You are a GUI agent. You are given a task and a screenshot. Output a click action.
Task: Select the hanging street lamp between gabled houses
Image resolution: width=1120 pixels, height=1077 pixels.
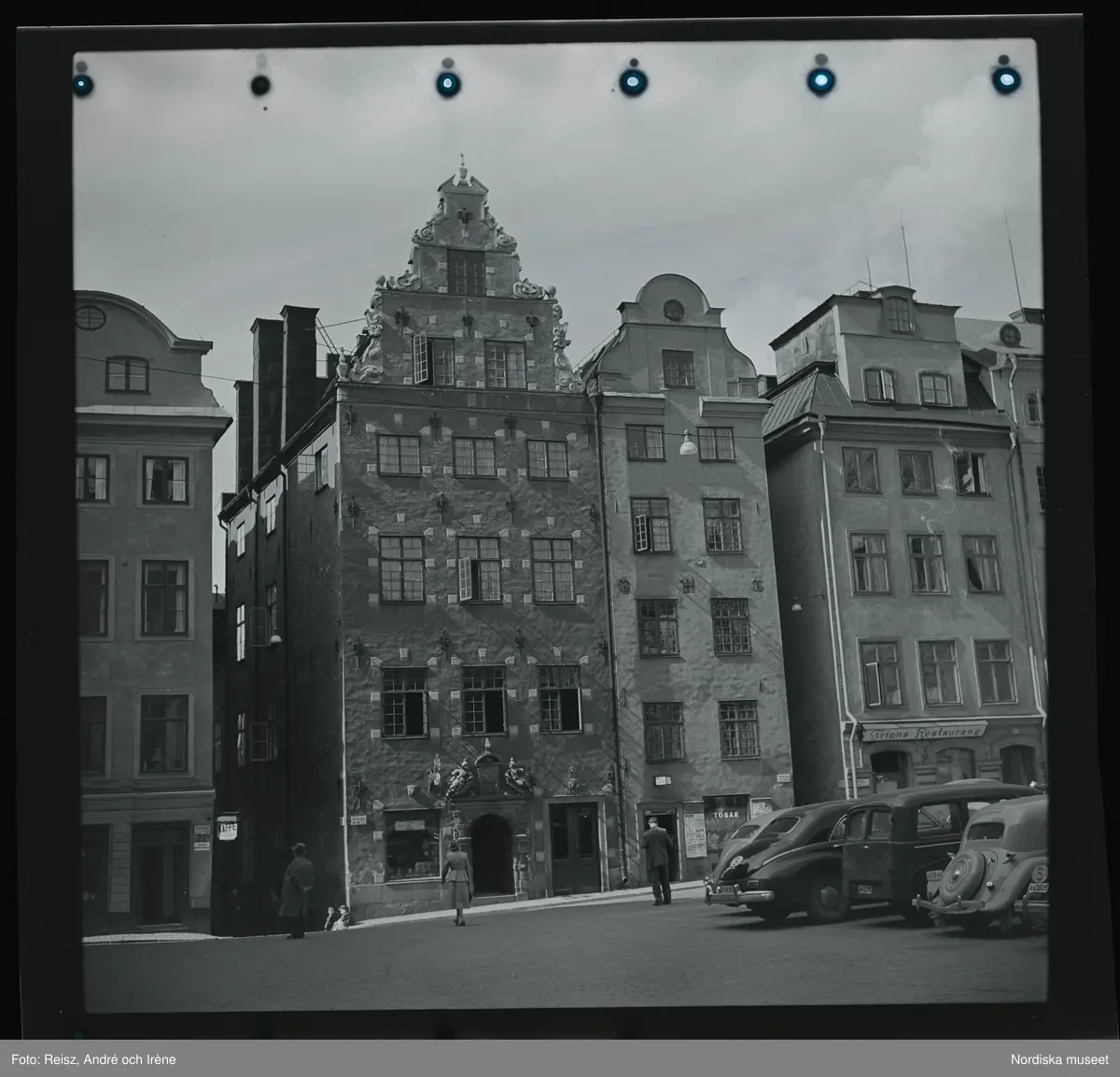(x=688, y=443)
